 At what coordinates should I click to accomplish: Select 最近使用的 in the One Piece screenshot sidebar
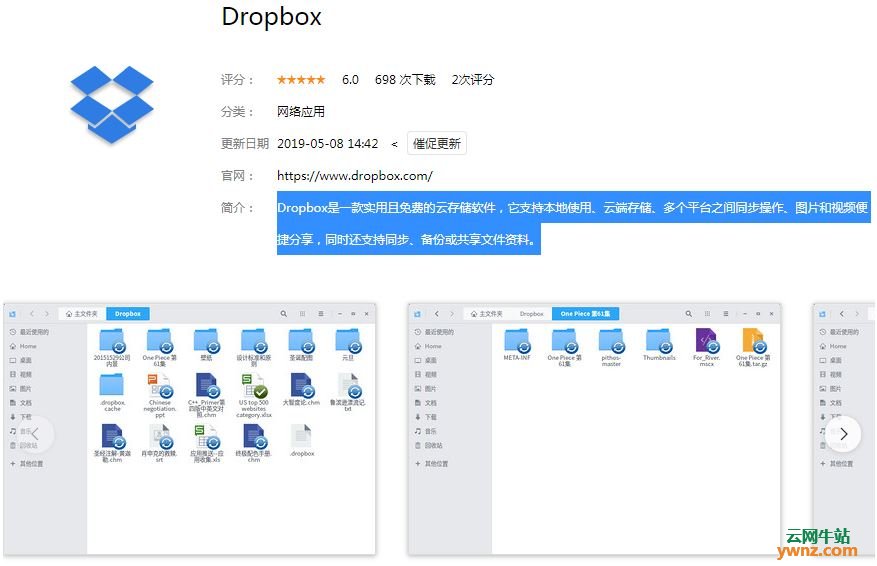pos(435,332)
